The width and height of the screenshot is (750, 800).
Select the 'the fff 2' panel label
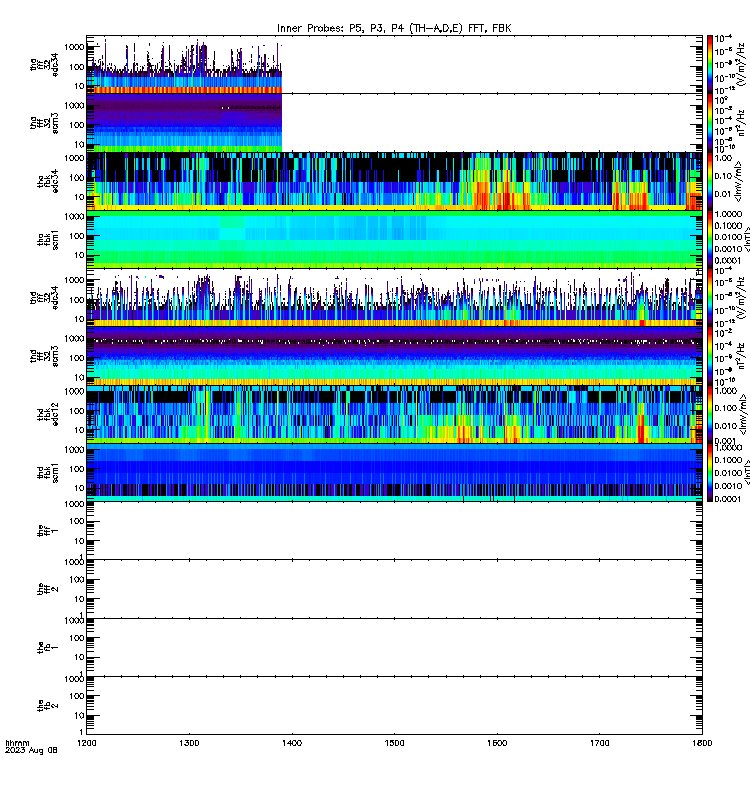[x=48, y=589]
